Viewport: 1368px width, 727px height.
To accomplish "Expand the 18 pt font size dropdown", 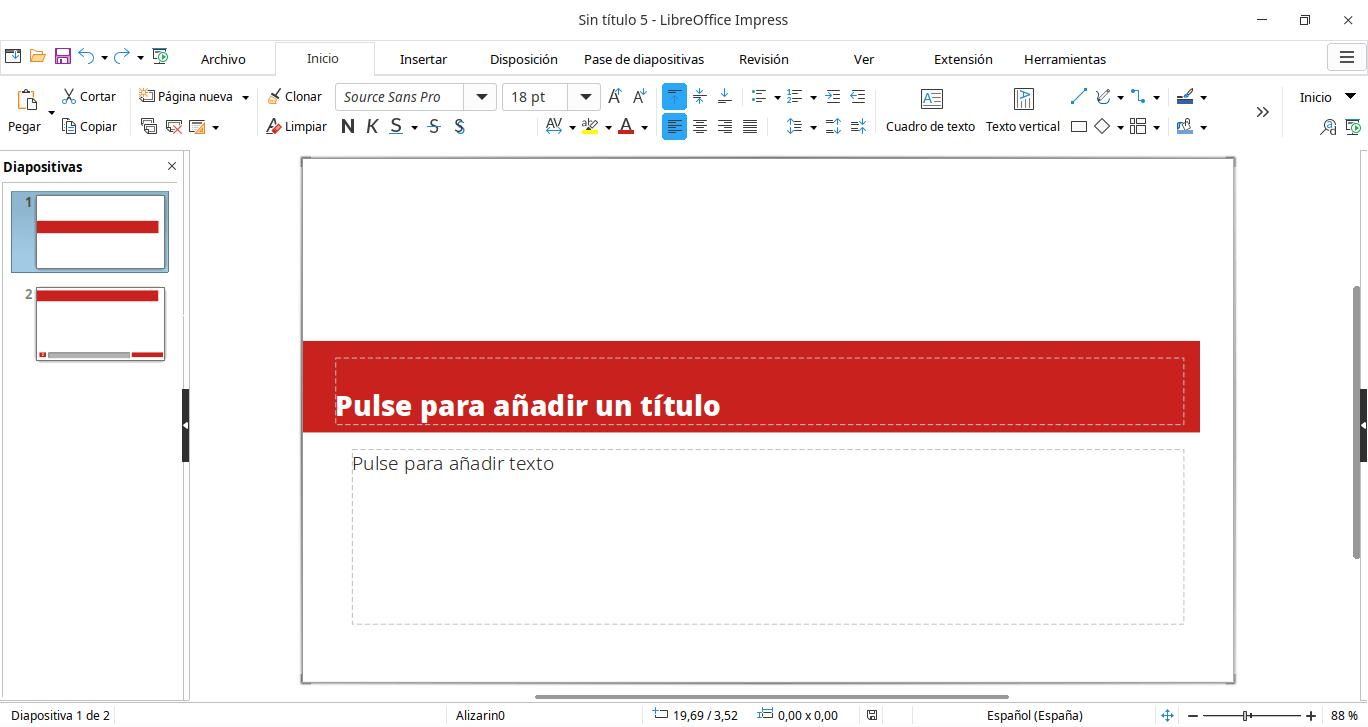I will point(584,97).
